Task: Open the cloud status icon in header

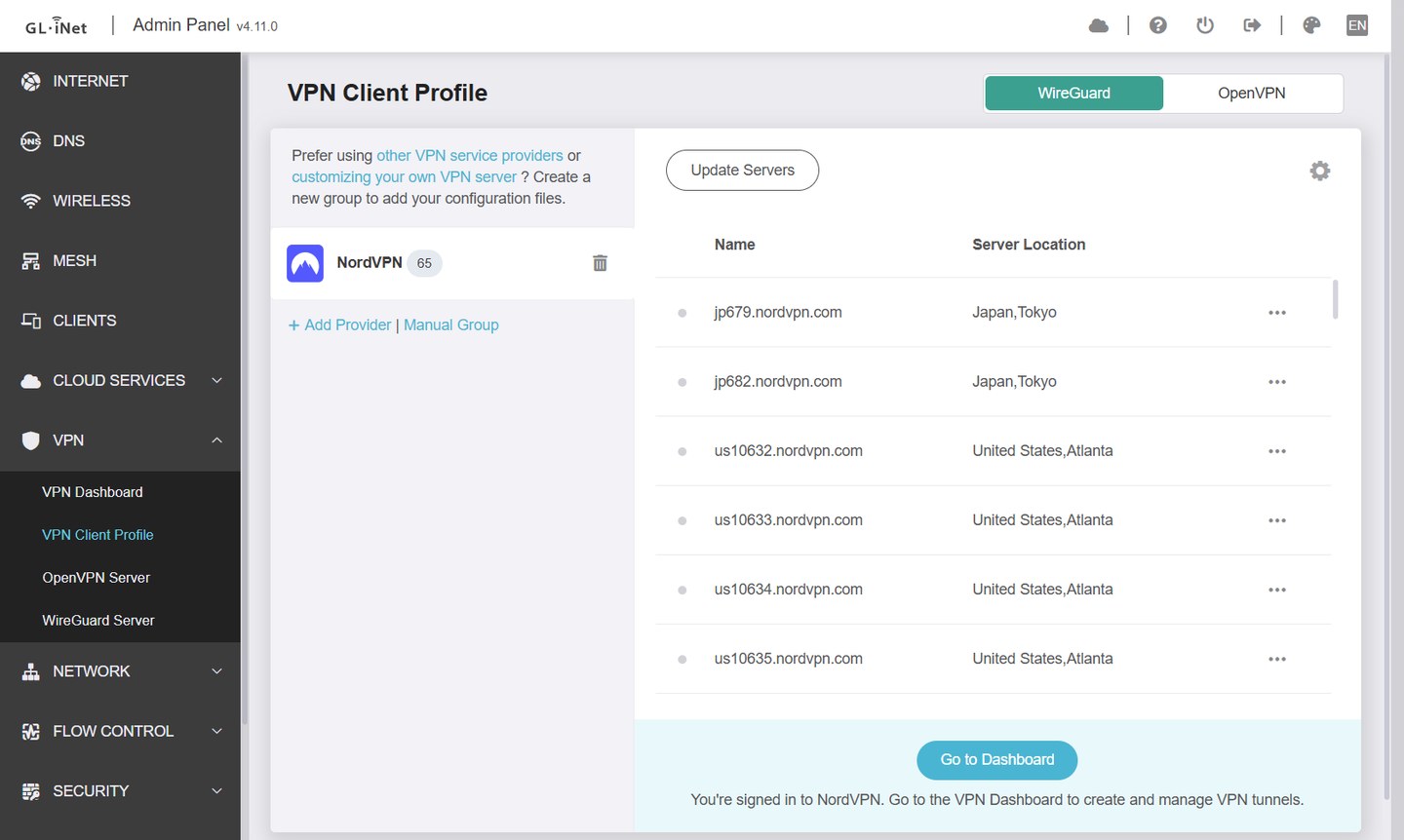Action: [1099, 25]
